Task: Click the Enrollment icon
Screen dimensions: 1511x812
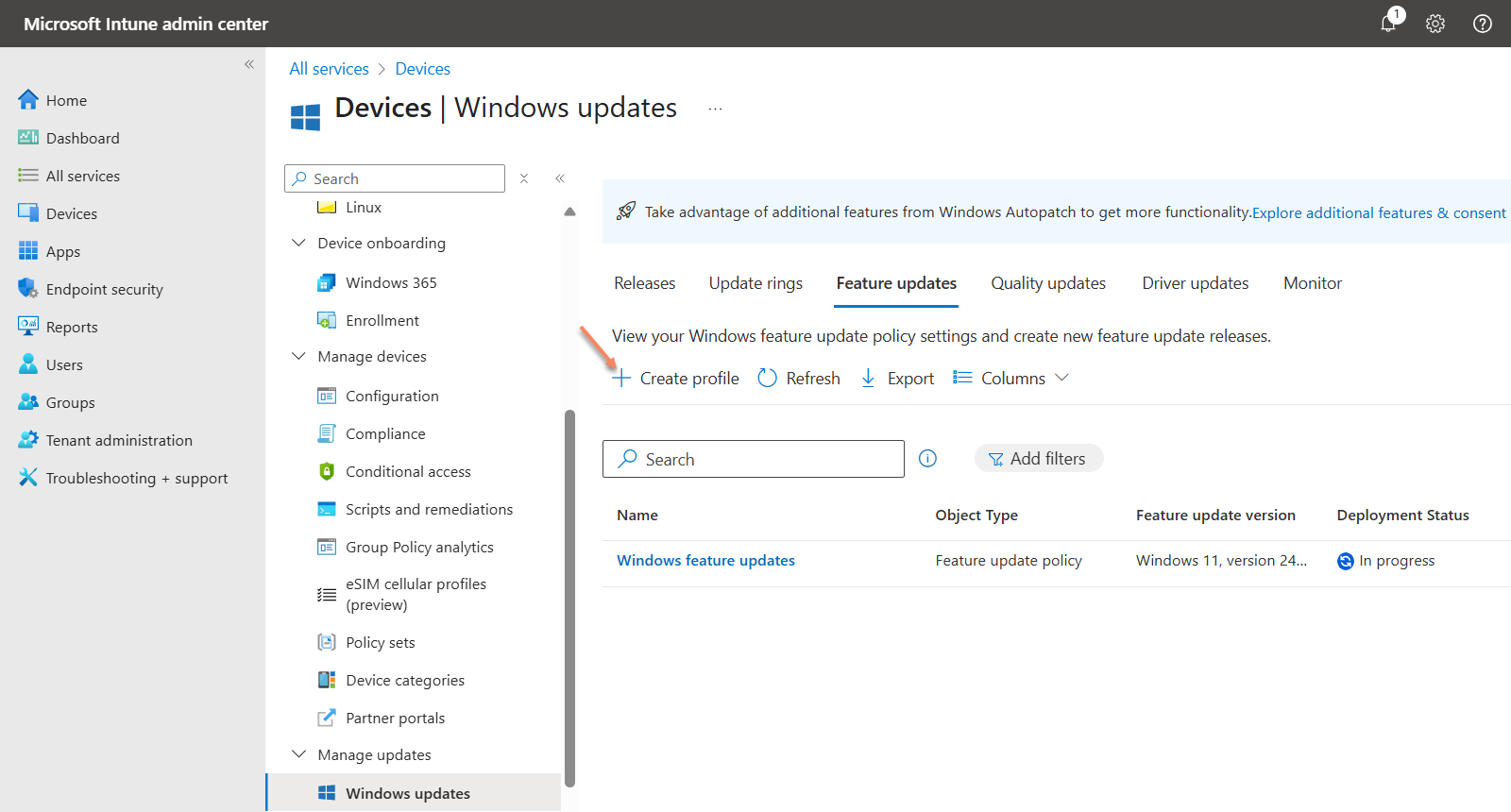Action: coord(327,320)
